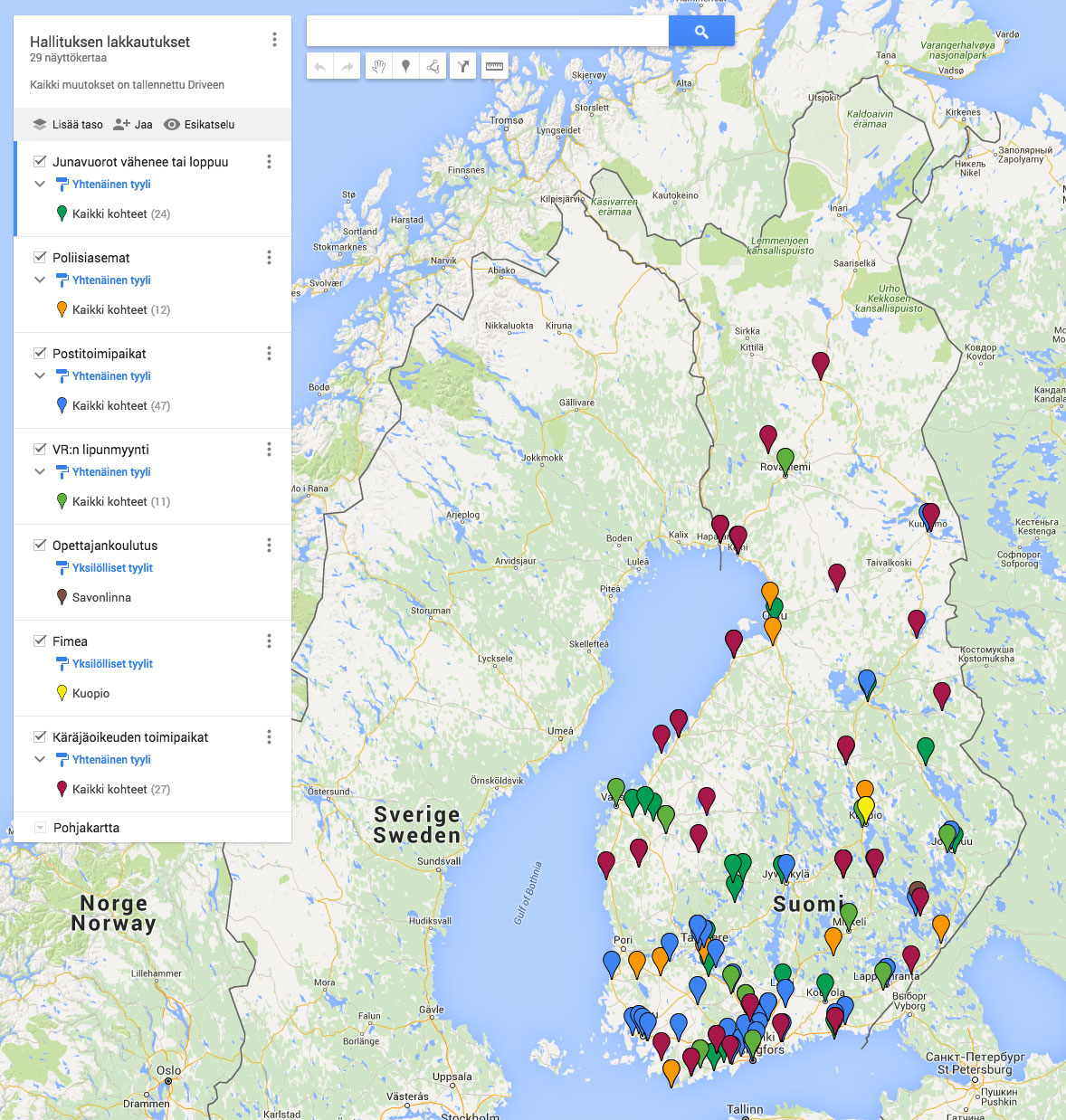Open the map title options menu
This screenshot has width=1066, height=1120.
coord(274,40)
